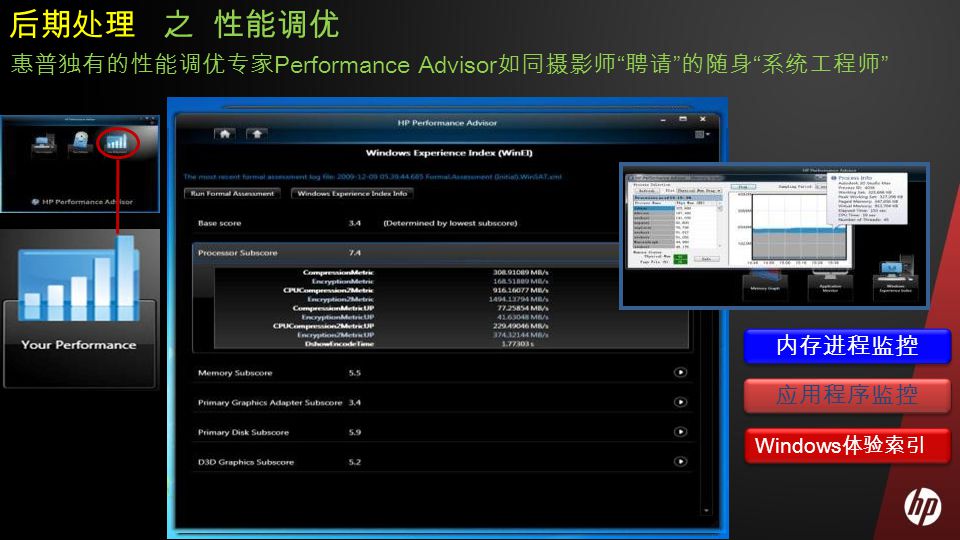
Task: Click Print button above memory graph
Action: (x=743, y=187)
